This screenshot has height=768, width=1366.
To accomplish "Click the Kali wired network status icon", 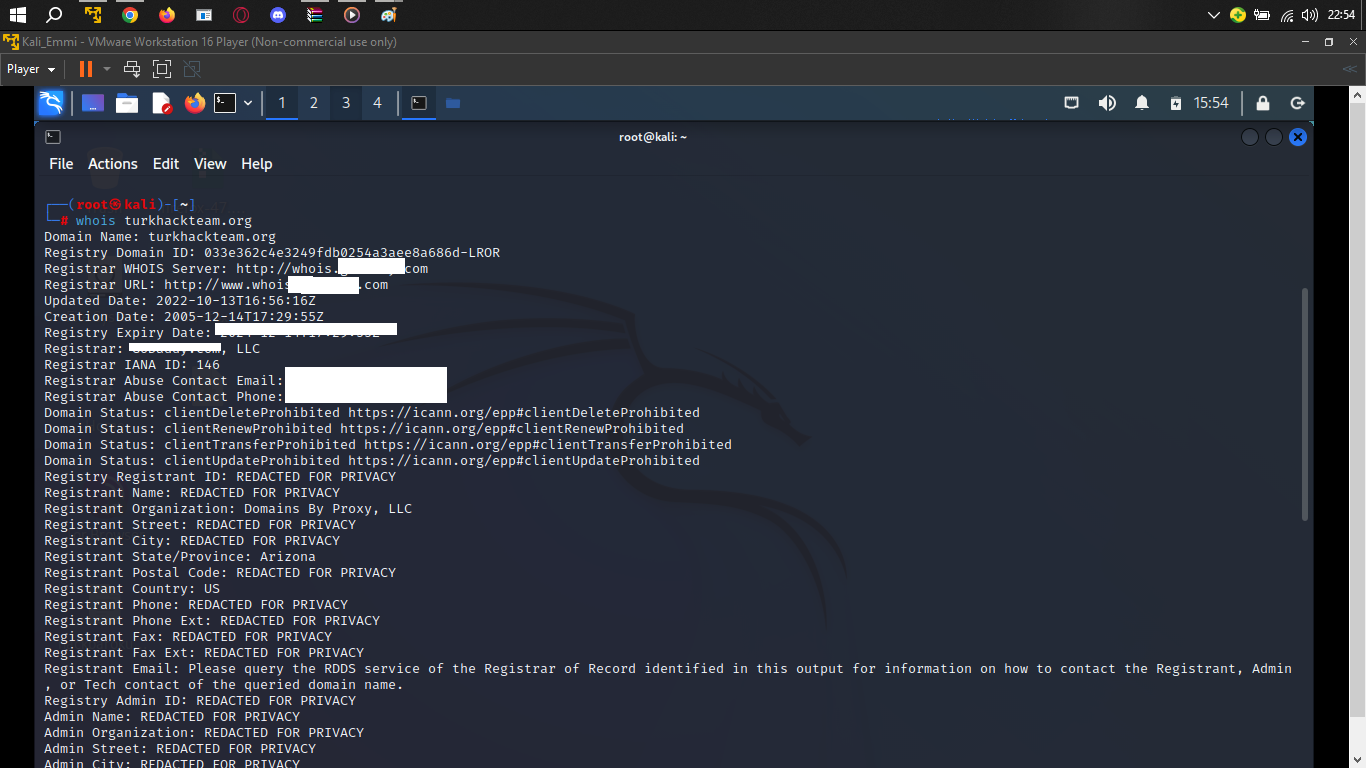I will [x=1071, y=103].
